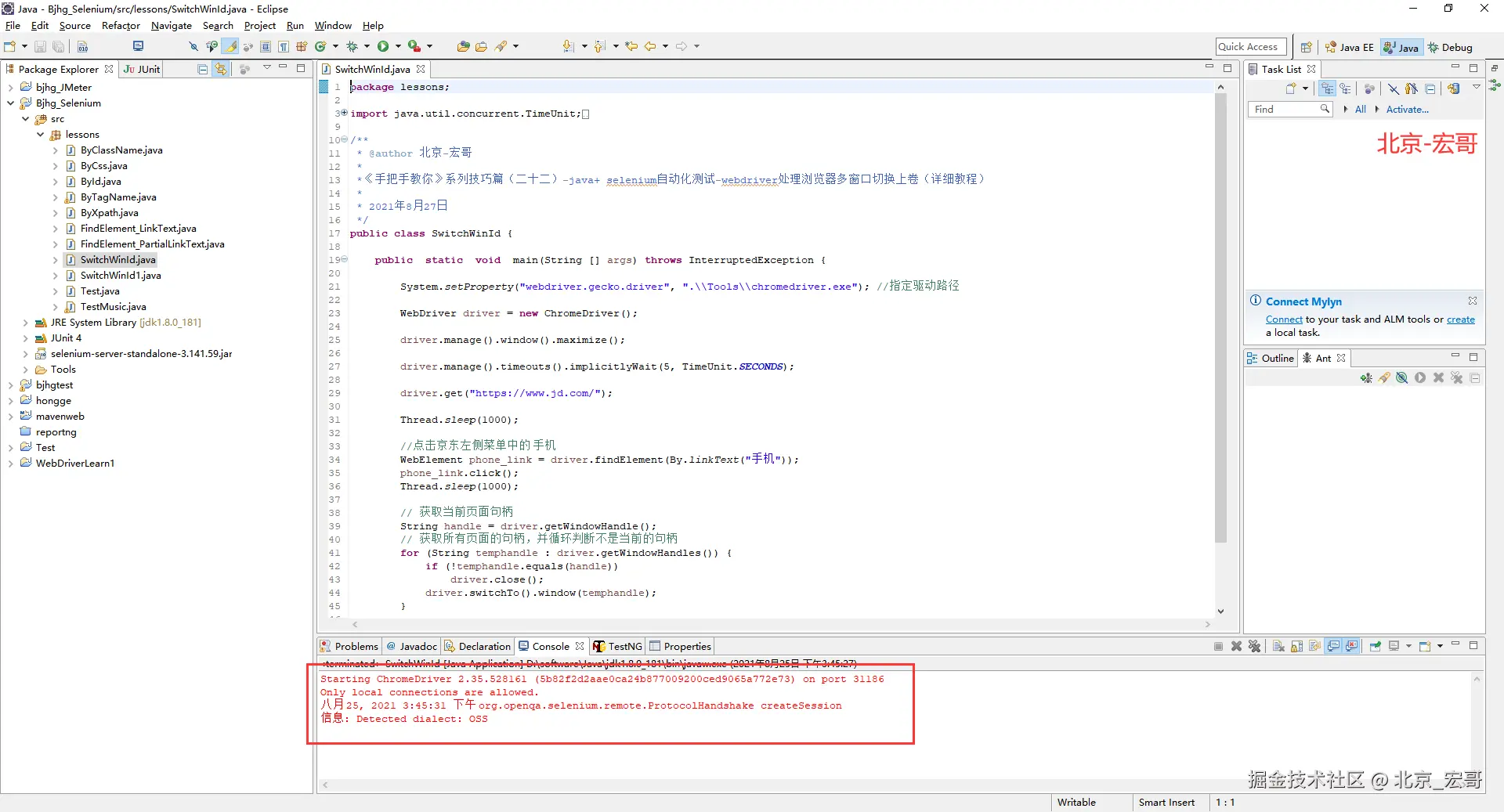Screen dimensions: 1504x812
Task: Toggle Hide Internal Targets in Ant view
Action: point(1402,378)
